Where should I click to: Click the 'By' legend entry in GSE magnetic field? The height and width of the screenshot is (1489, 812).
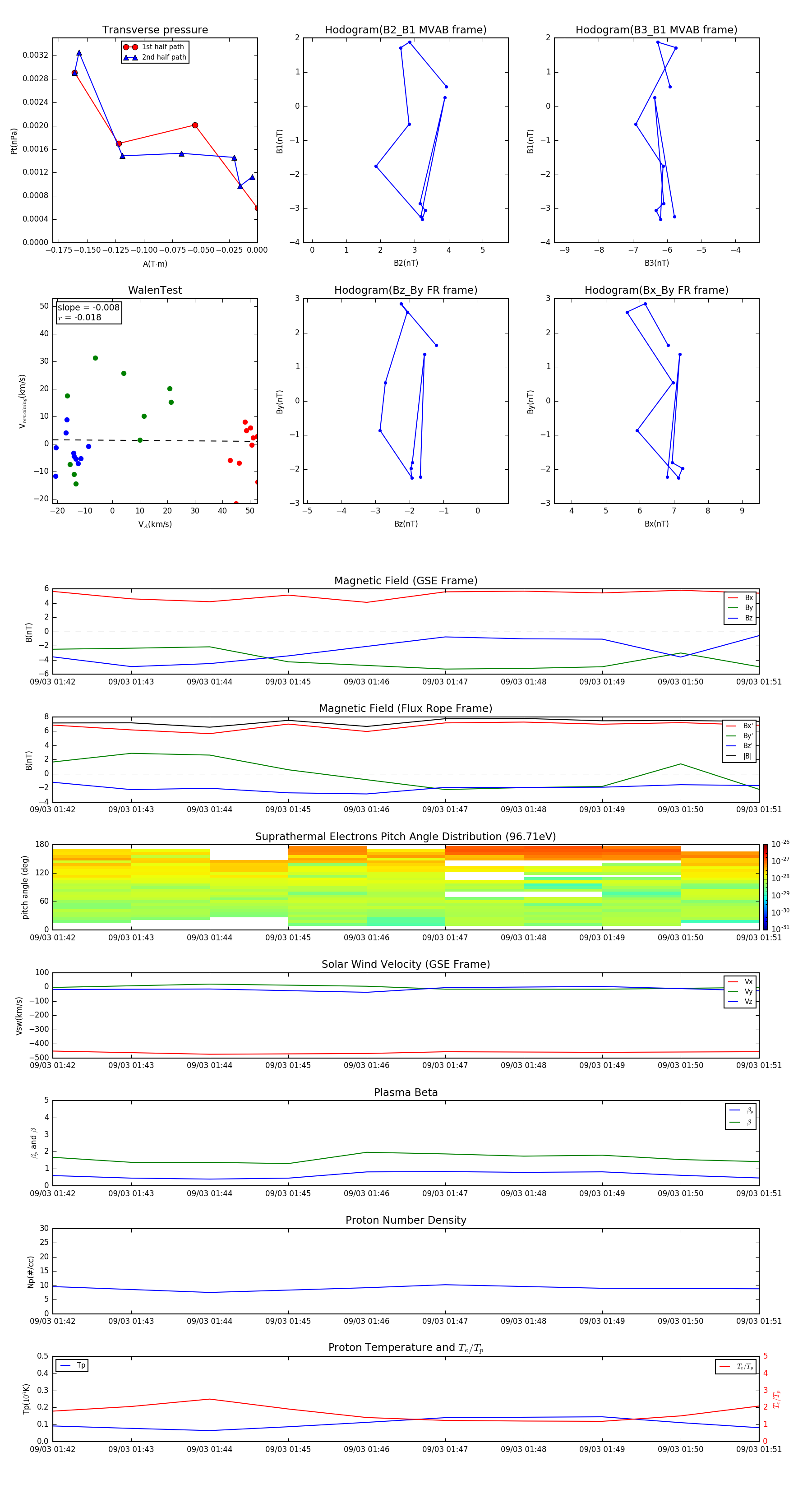tap(740, 607)
